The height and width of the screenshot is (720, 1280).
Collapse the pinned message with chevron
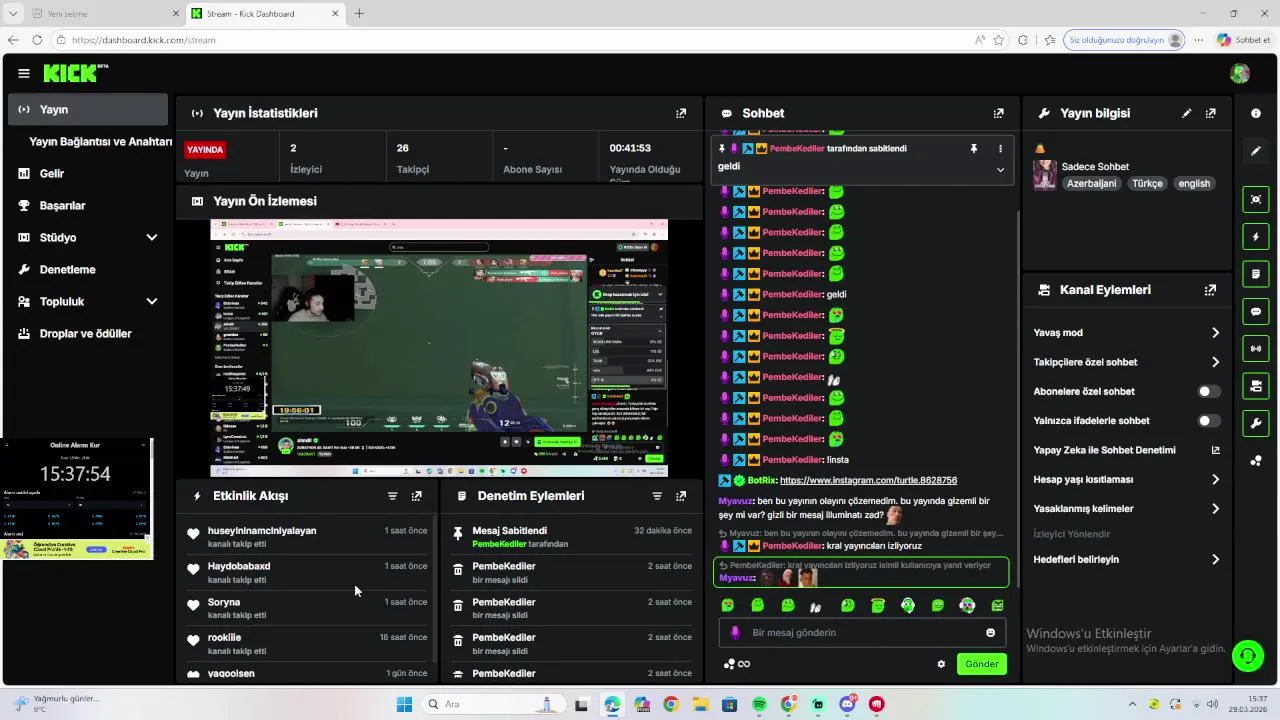pos(1000,169)
